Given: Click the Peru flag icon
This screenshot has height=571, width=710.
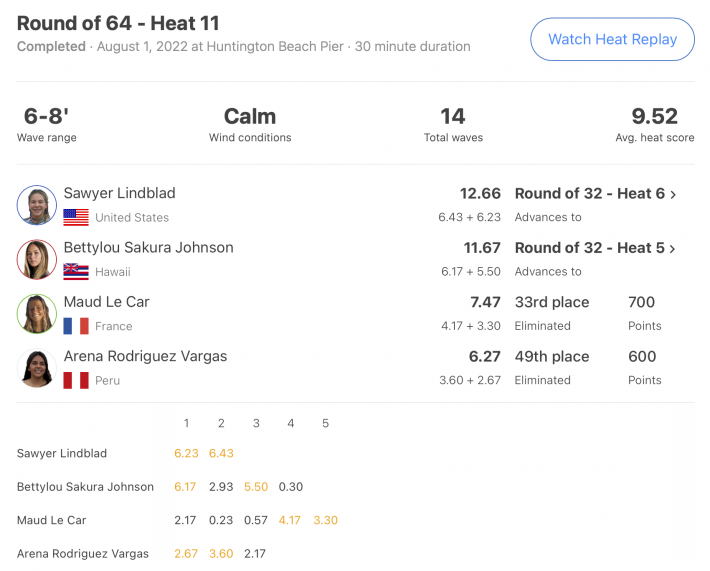Looking at the screenshot, I should [76, 380].
